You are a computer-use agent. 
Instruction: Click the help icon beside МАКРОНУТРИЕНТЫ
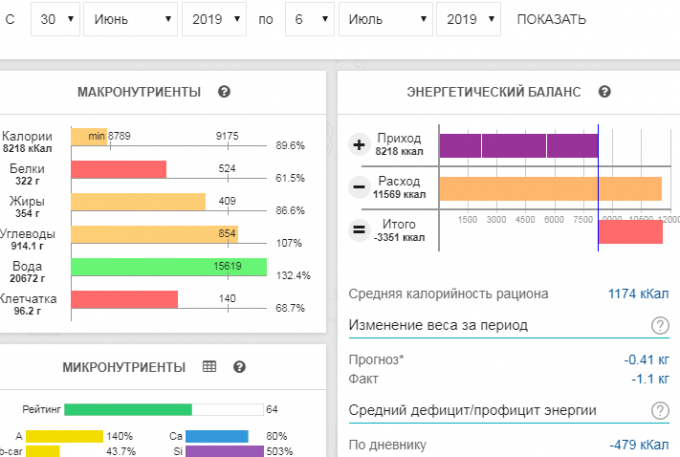(x=224, y=92)
